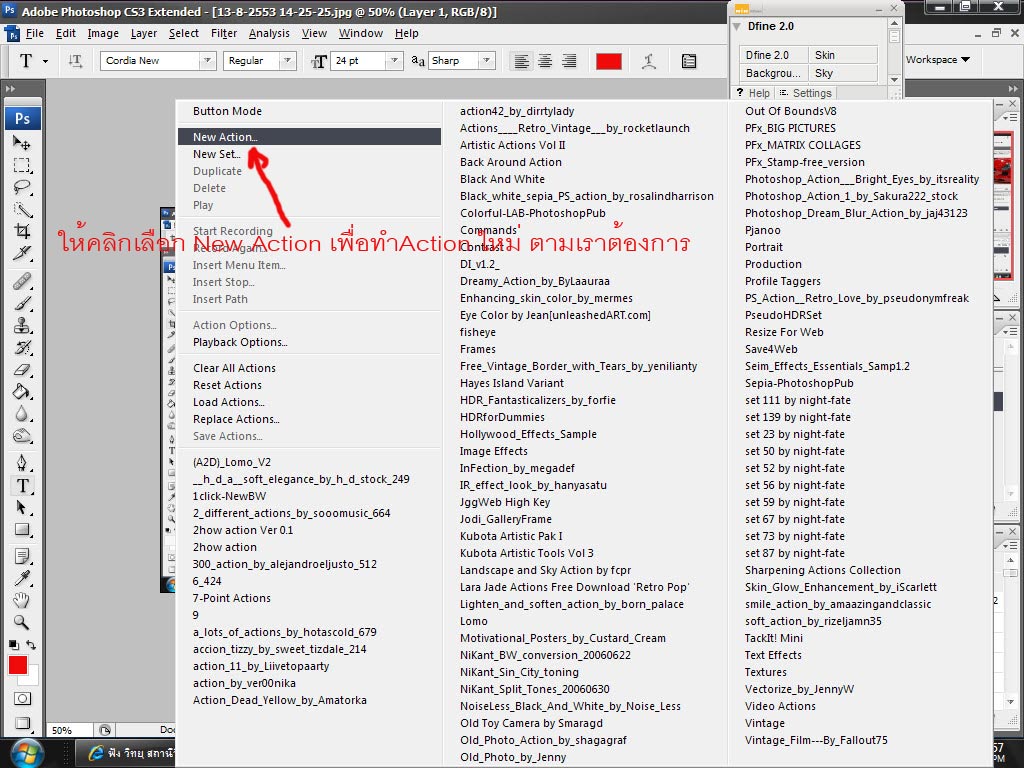Click the 50% zoom level field
This screenshot has height=768, width=1024.
(x=69, y=730)
